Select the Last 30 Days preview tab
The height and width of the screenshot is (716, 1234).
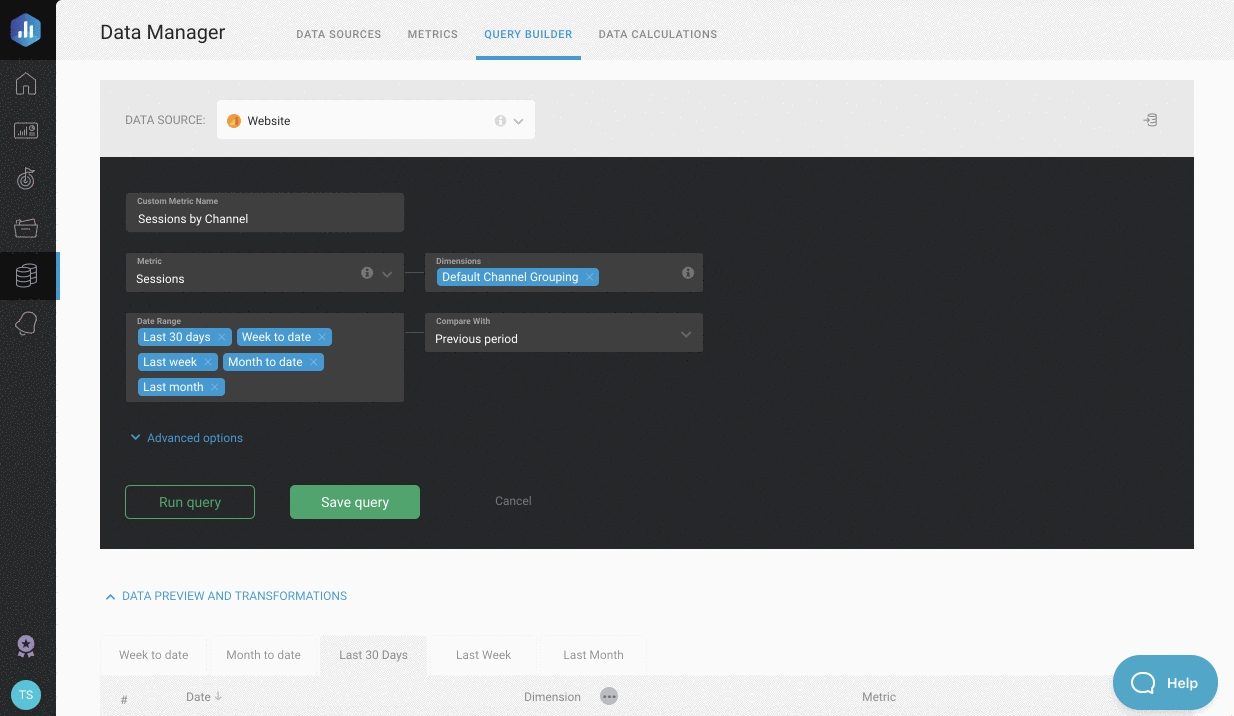pyautogui.click(x=373, y=655)
